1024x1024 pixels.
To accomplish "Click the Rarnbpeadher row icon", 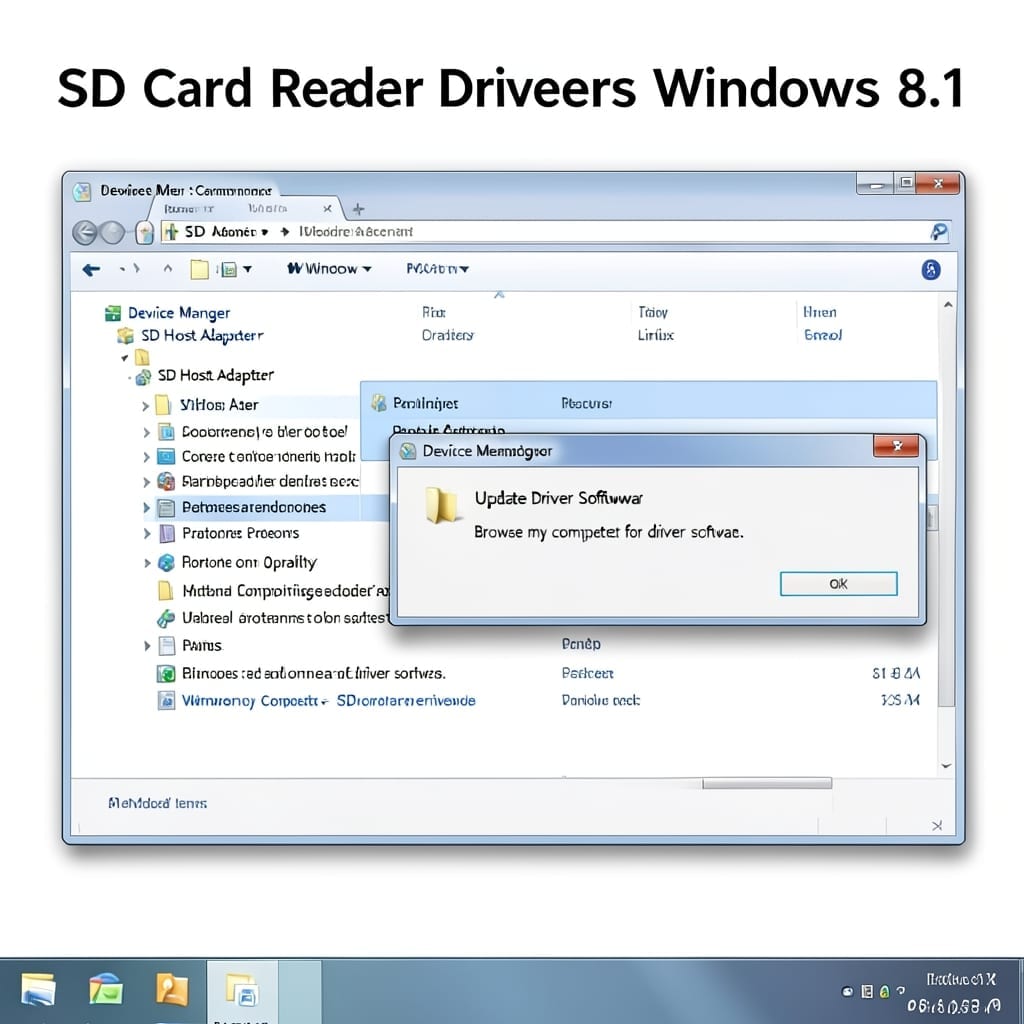I will (x=167, y=481).
